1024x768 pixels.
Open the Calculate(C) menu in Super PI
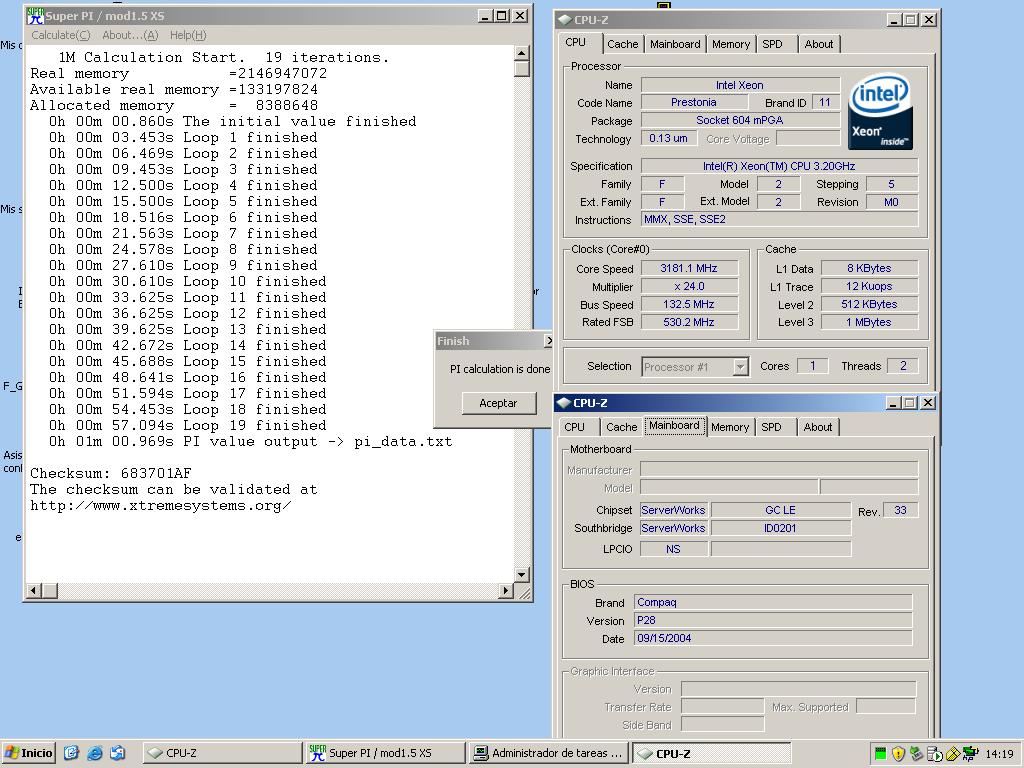tap(61, 35)
